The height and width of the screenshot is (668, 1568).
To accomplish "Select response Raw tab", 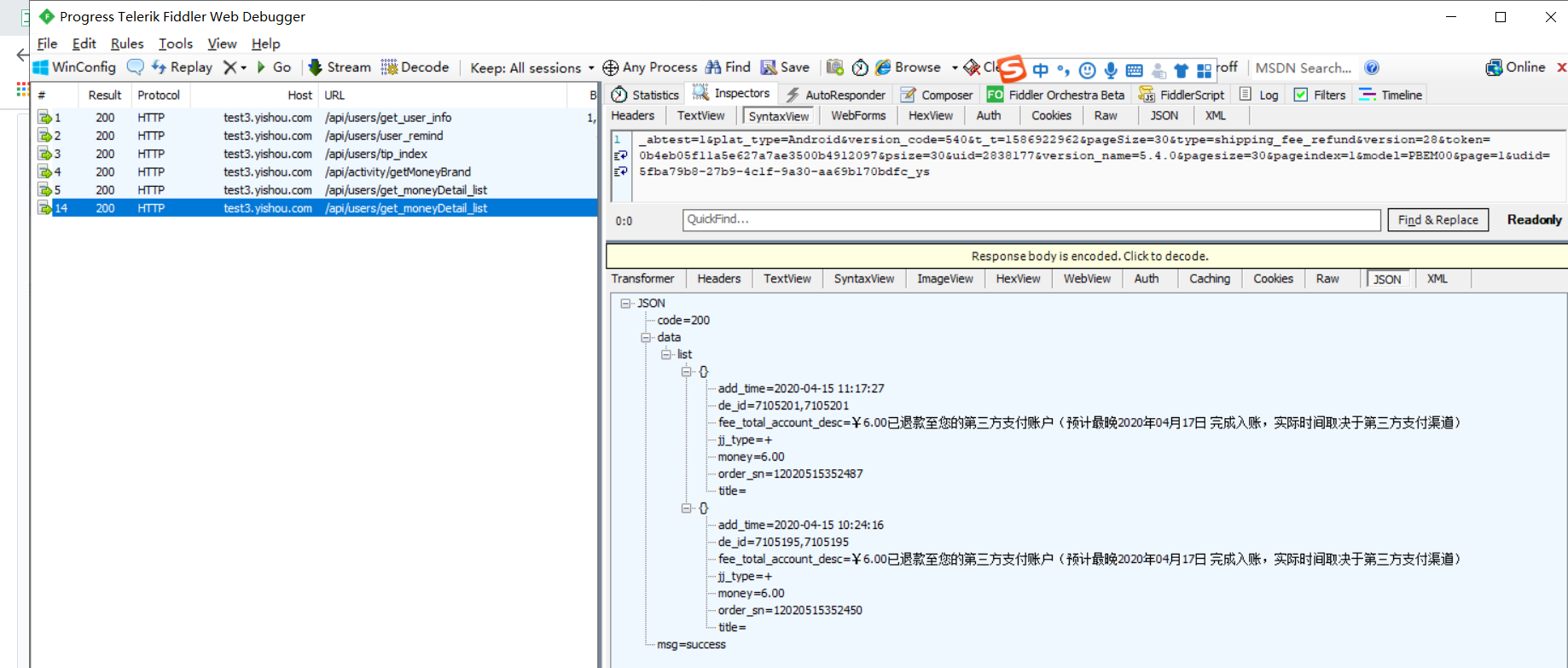I will pos(1327,278).
